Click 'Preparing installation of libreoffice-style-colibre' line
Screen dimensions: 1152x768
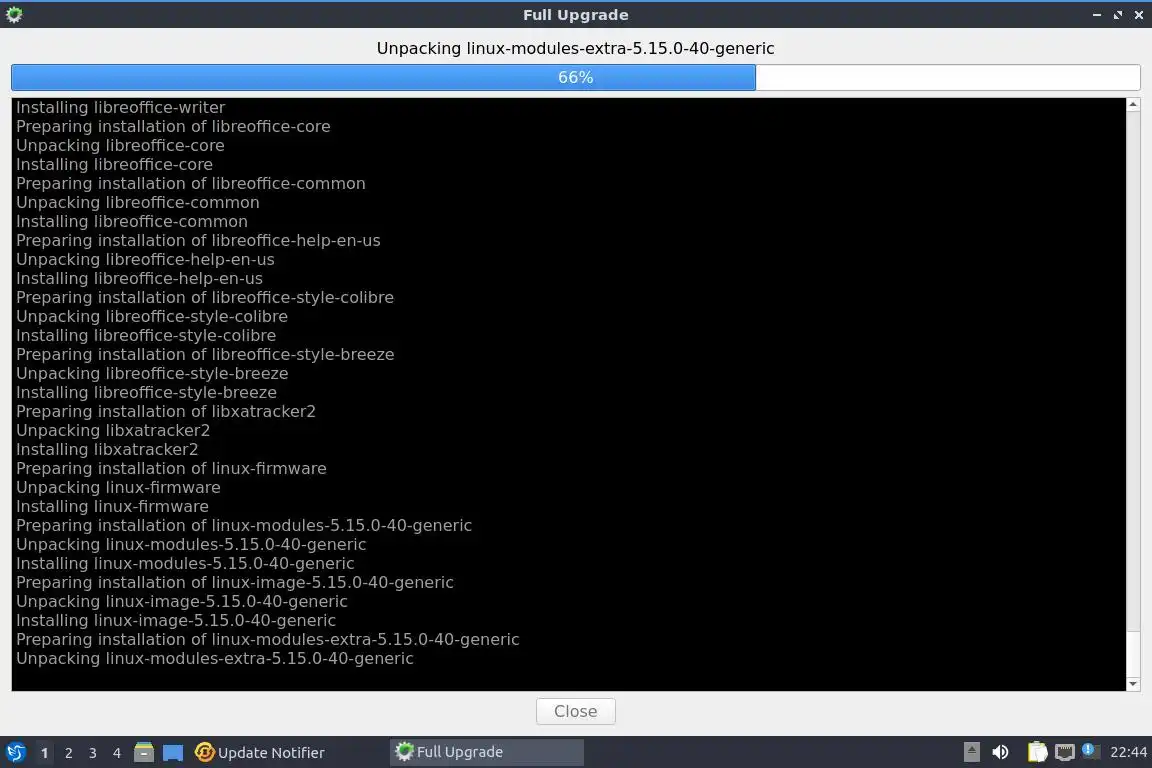tap(205, 298)
